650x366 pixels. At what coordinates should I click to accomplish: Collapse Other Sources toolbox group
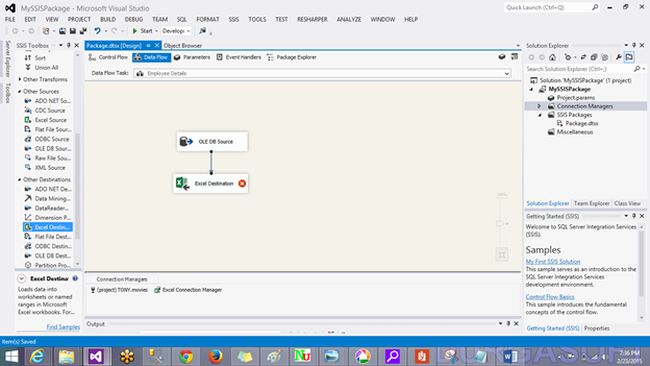19,91
